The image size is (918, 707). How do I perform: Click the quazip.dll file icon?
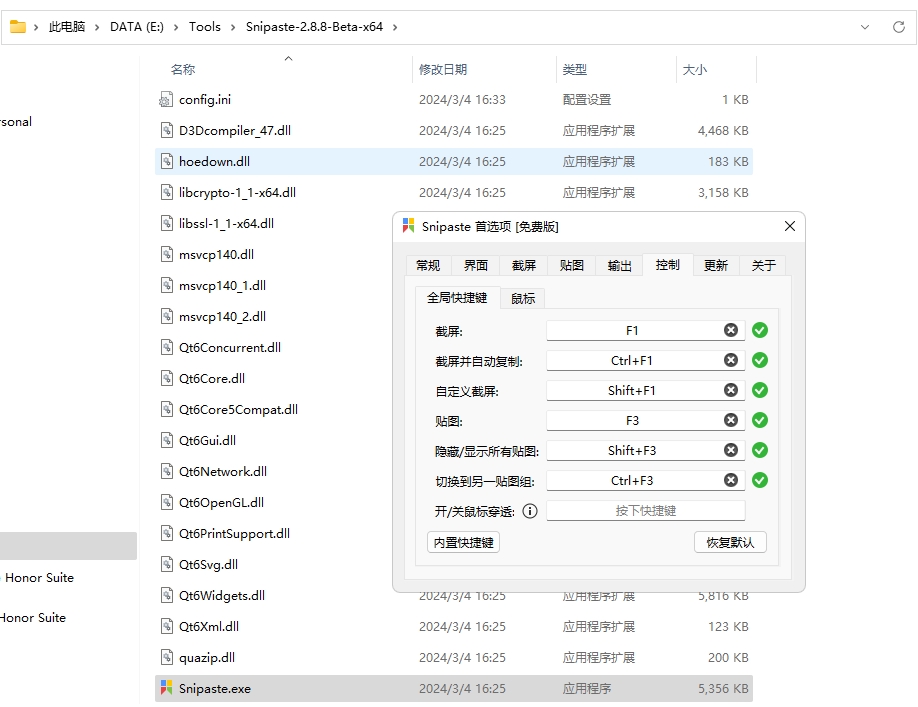tap(167, 657)
